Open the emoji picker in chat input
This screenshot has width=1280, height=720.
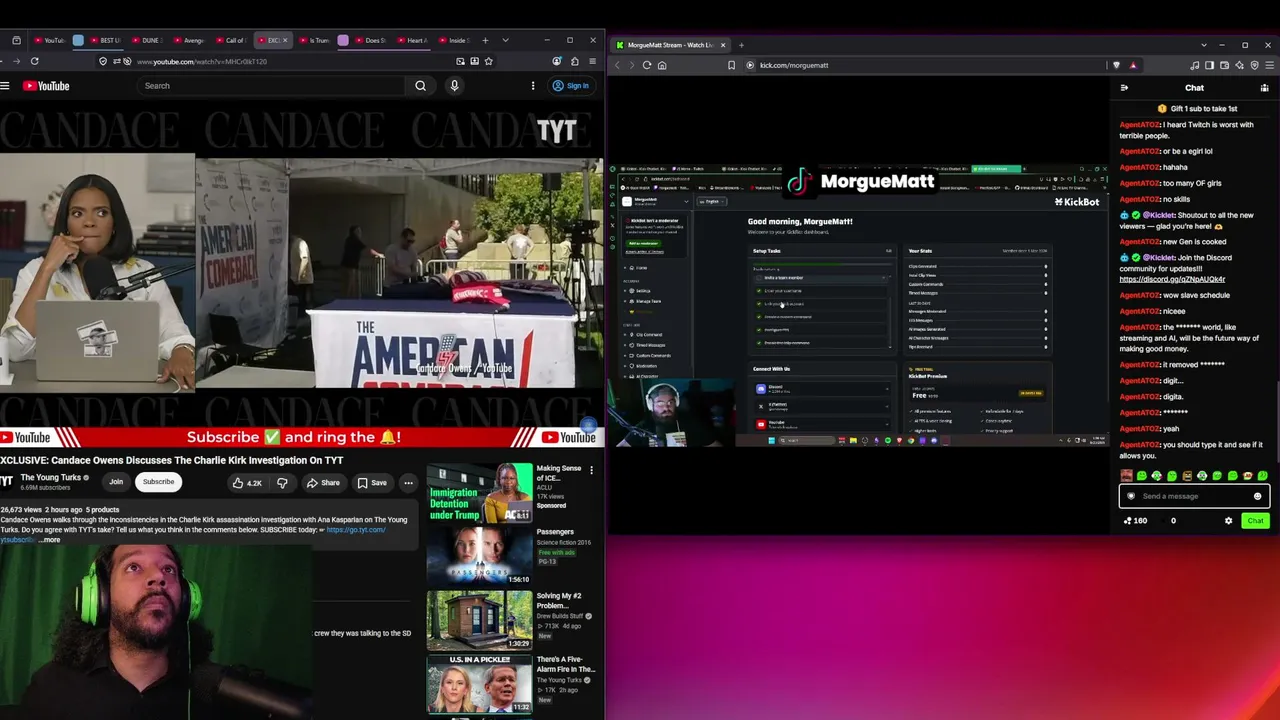(x=1258, y=496)
